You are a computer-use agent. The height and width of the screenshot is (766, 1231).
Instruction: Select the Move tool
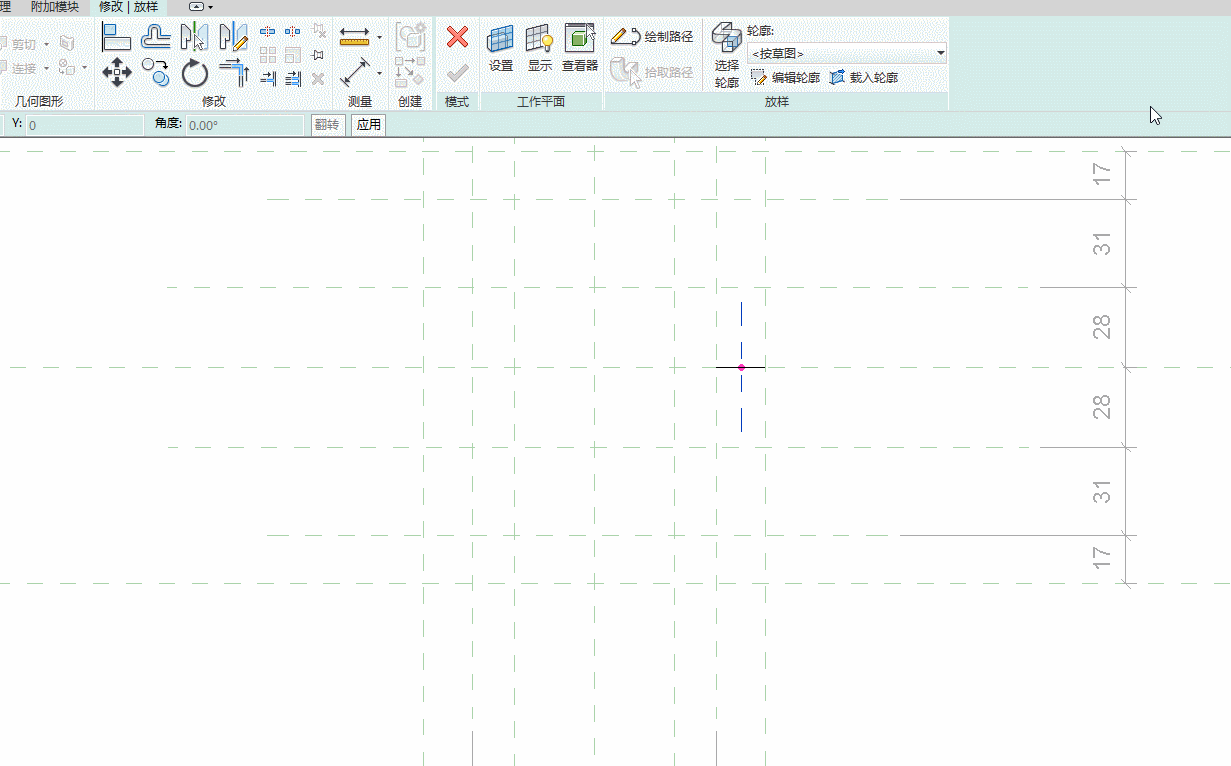117,72
